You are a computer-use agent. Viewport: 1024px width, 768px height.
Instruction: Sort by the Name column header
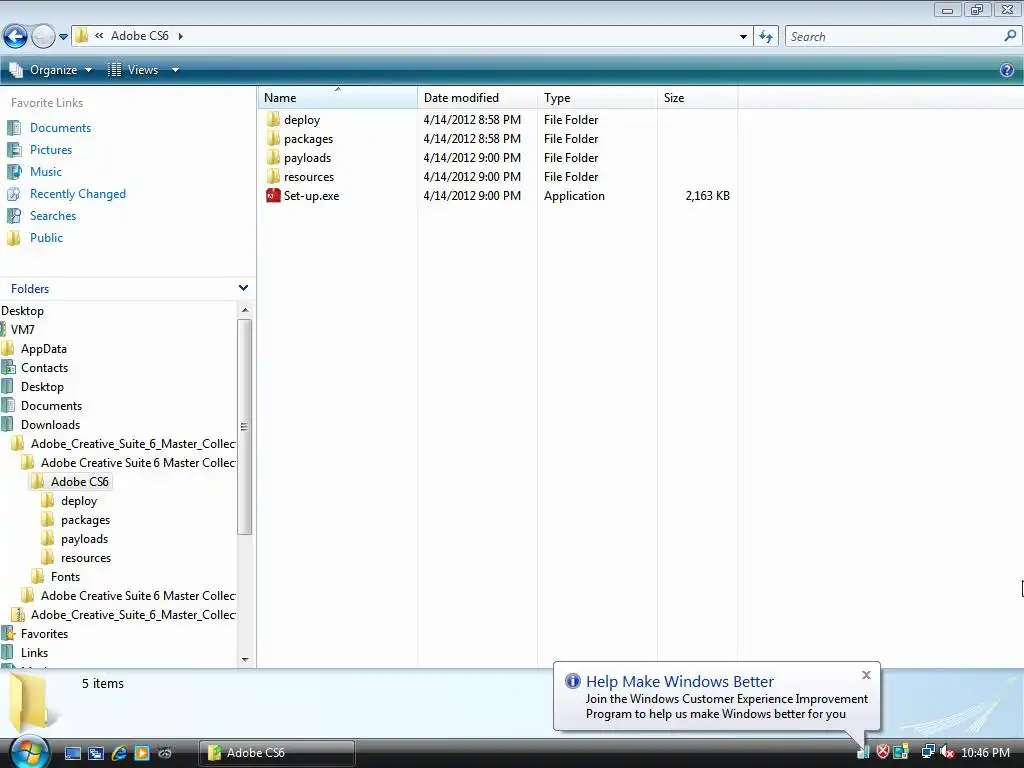[x=338, y=97]
